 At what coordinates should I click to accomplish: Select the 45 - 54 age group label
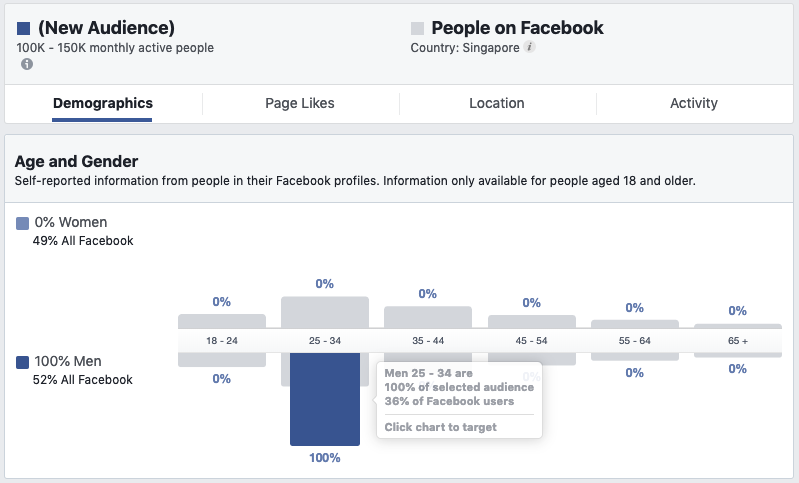pyautogui.click(x=531, y=341)
